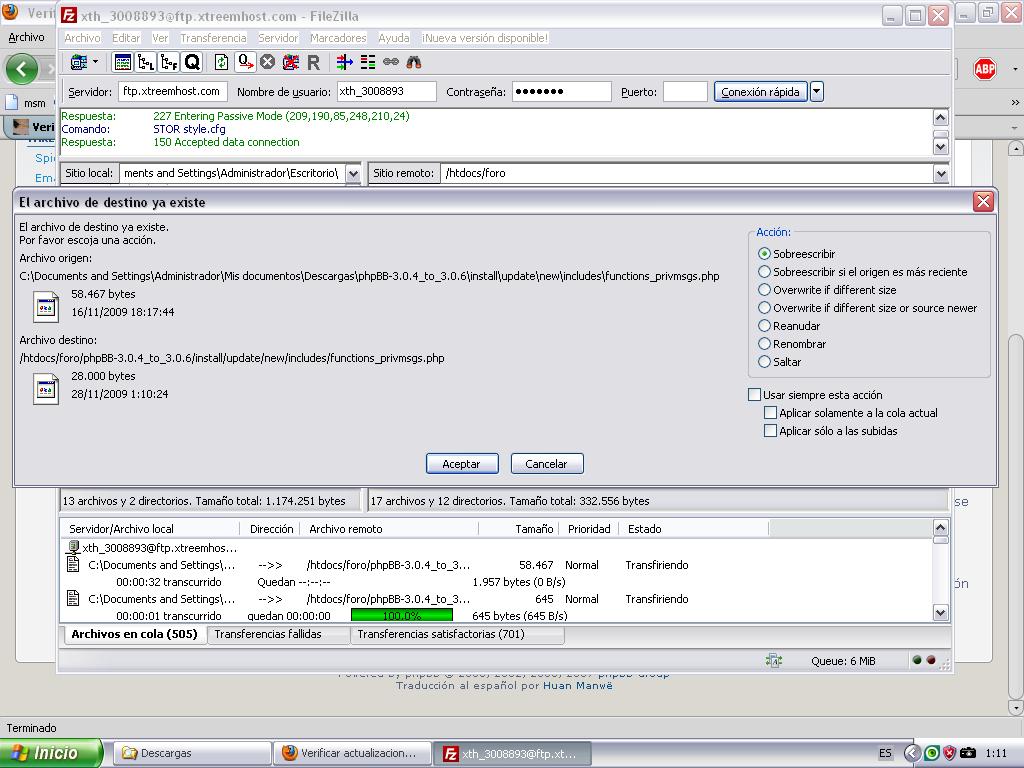Screen dimensions: 1024x768
Task: Cancel the current operation with the X icon
Action: [268, 62]
